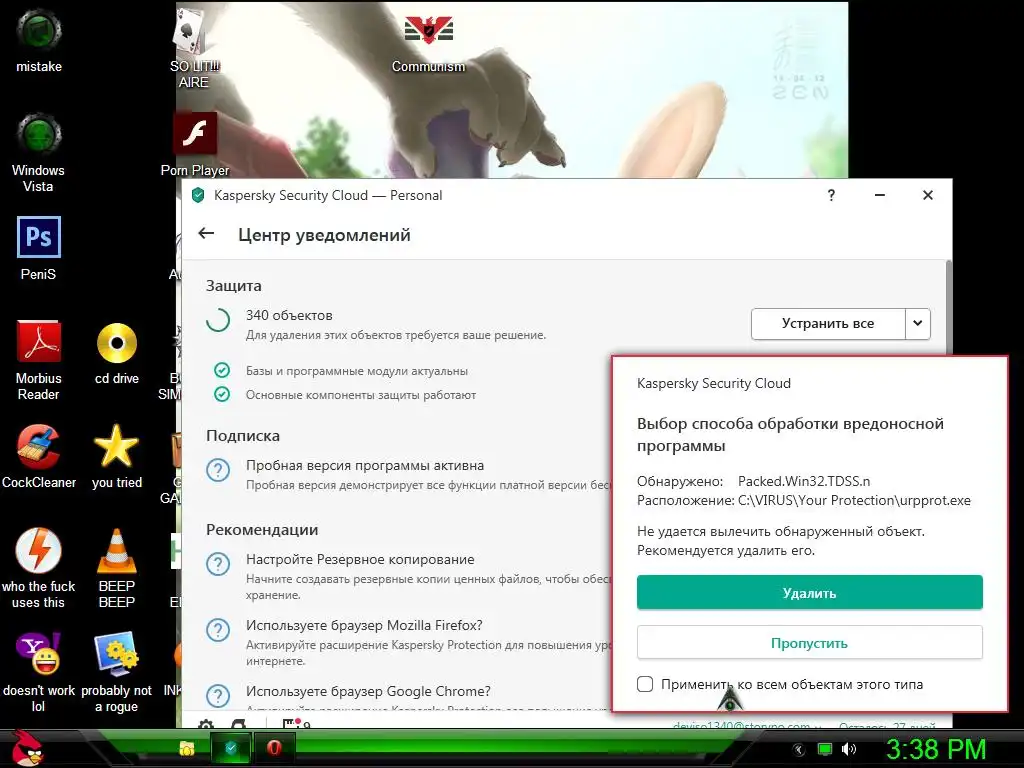Screen dimensions: 1024x768
Task: Click the info icon beside Пробная версия
Action: point(218,470)
